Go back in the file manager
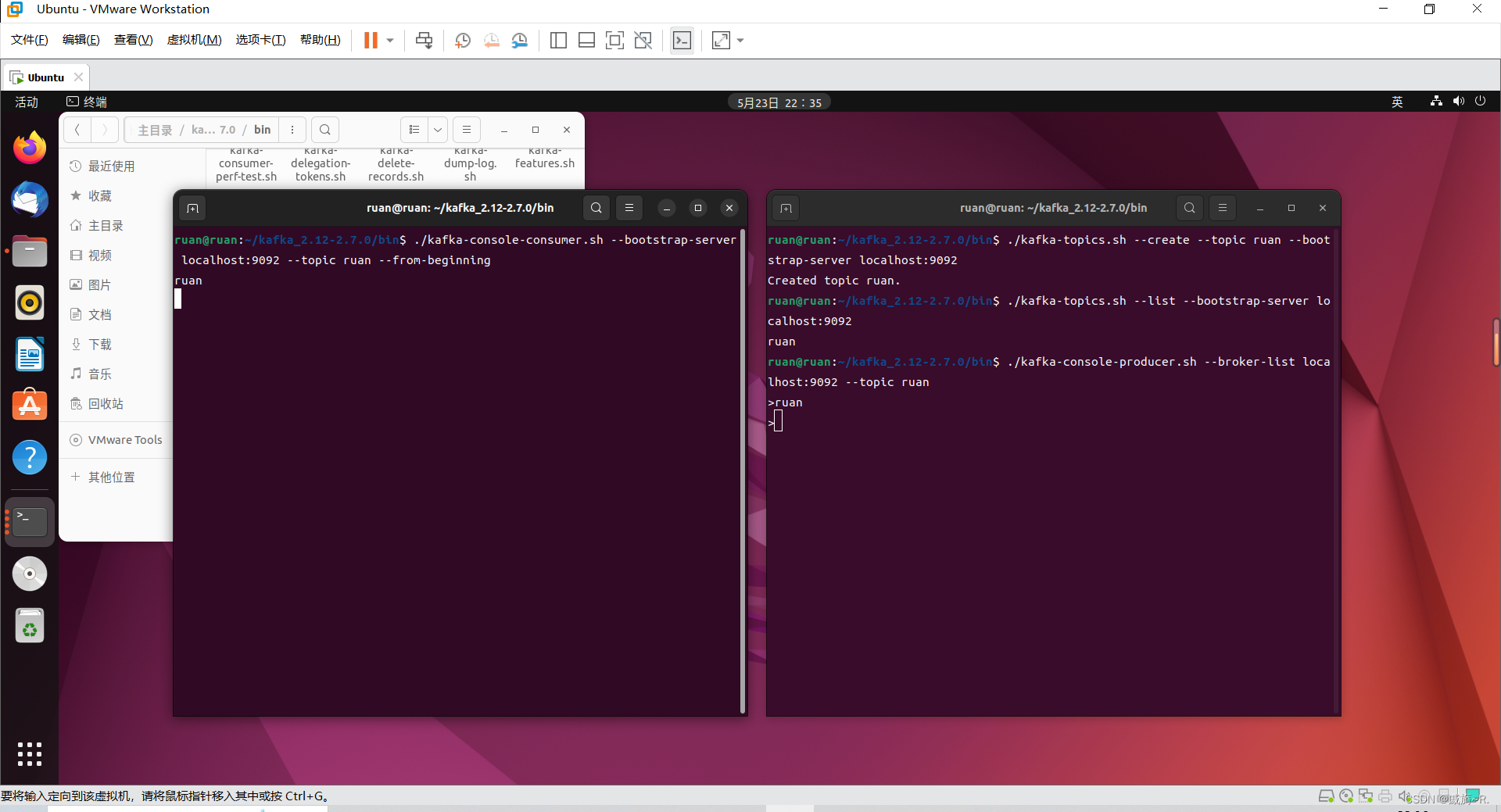Screen dimensions: 1501x812 (x=77, y=130)
